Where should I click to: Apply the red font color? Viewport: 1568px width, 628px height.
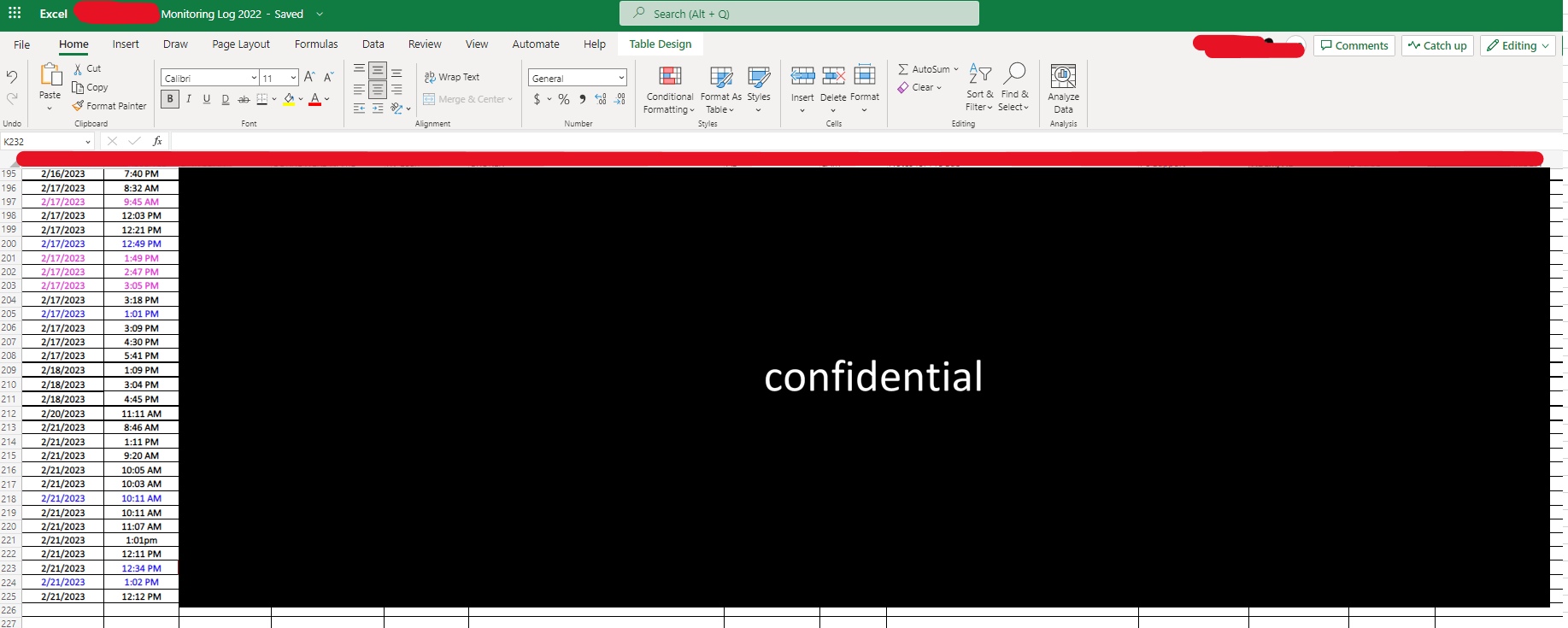pyautogui.click(x=315, y=99)
